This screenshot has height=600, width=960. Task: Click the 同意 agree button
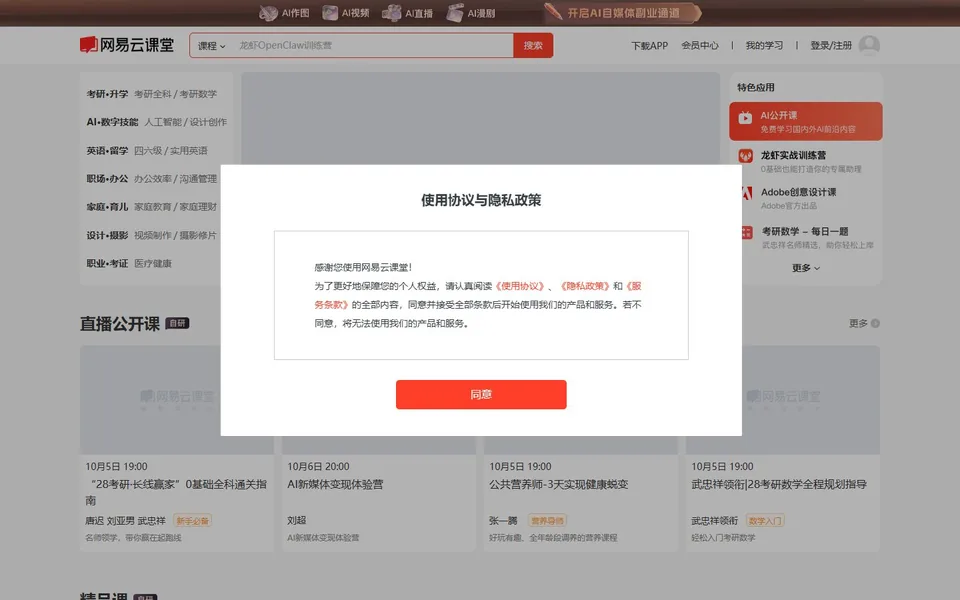pos(481,394)
